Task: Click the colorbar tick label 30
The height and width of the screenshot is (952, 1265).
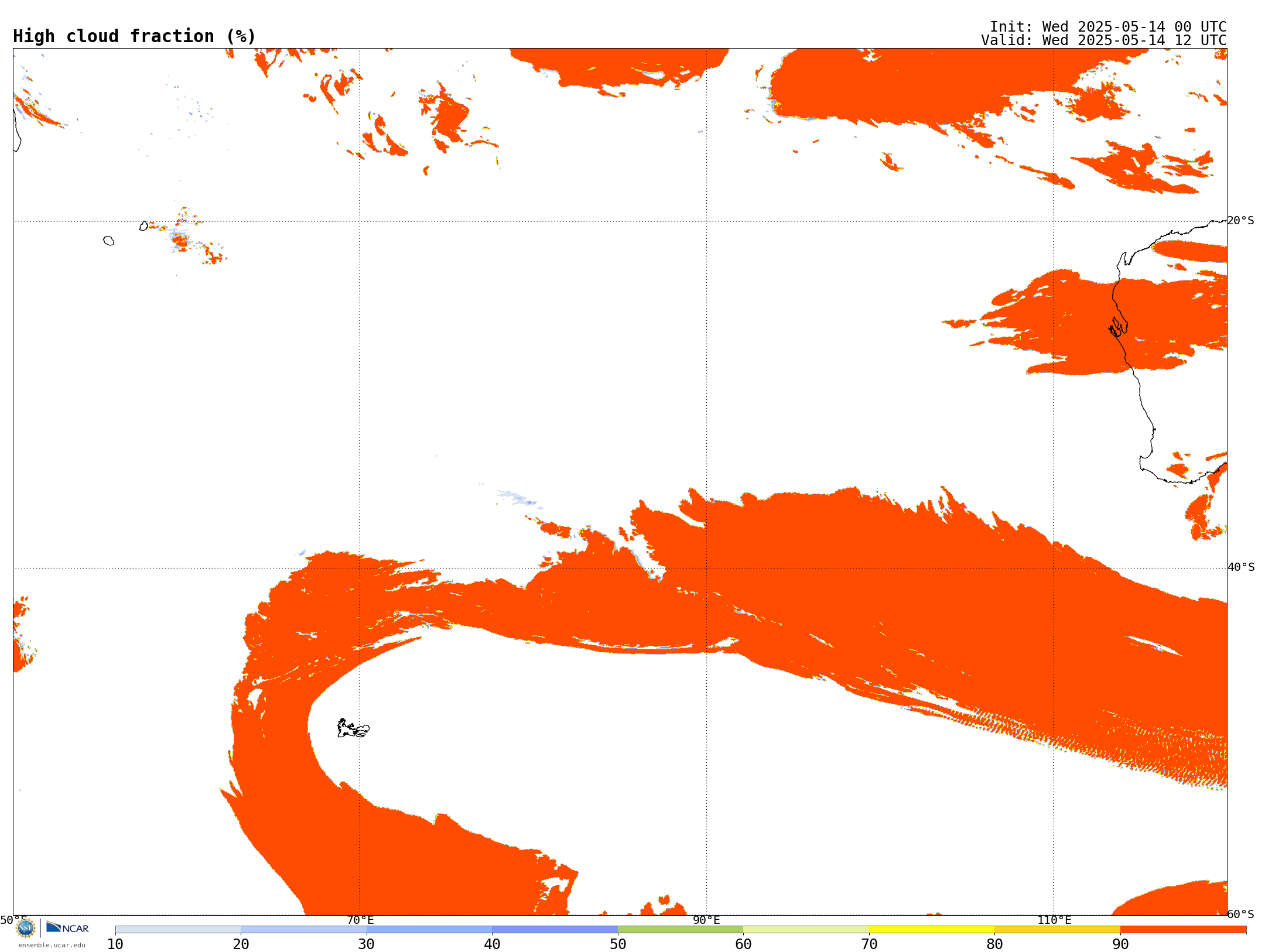Action: click(367, 944)
